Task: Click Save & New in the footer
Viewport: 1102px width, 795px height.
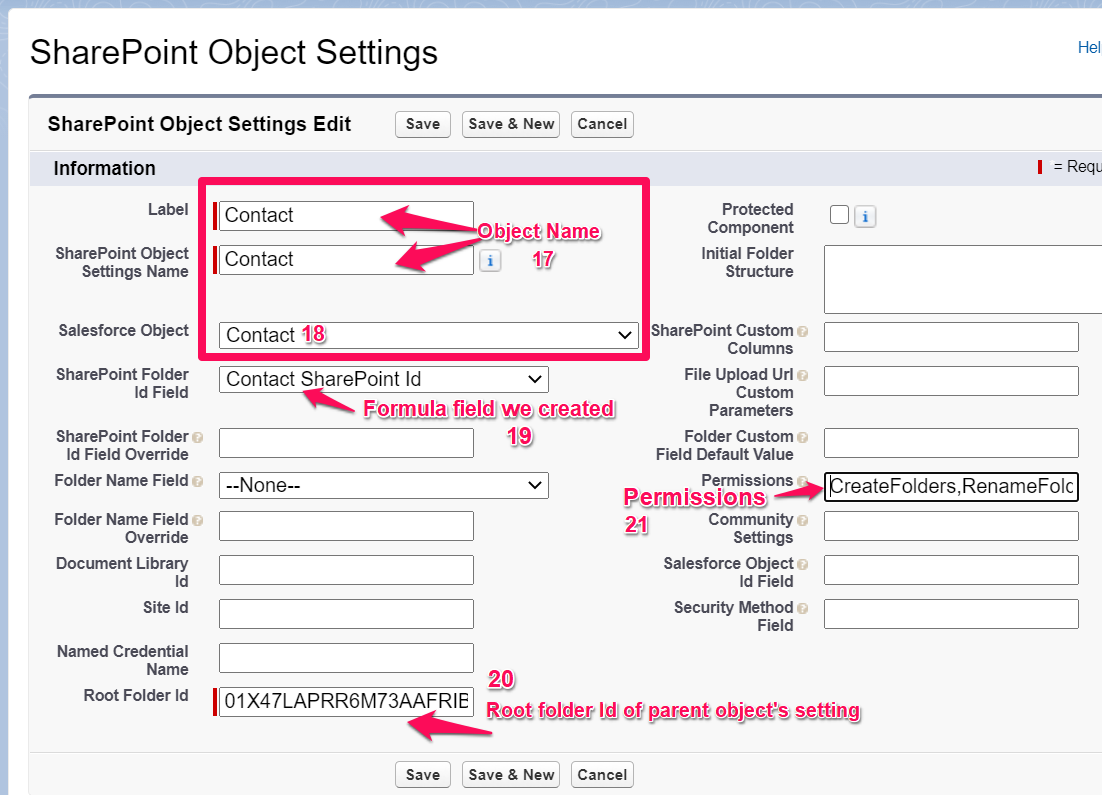Action: coord(511,775)
